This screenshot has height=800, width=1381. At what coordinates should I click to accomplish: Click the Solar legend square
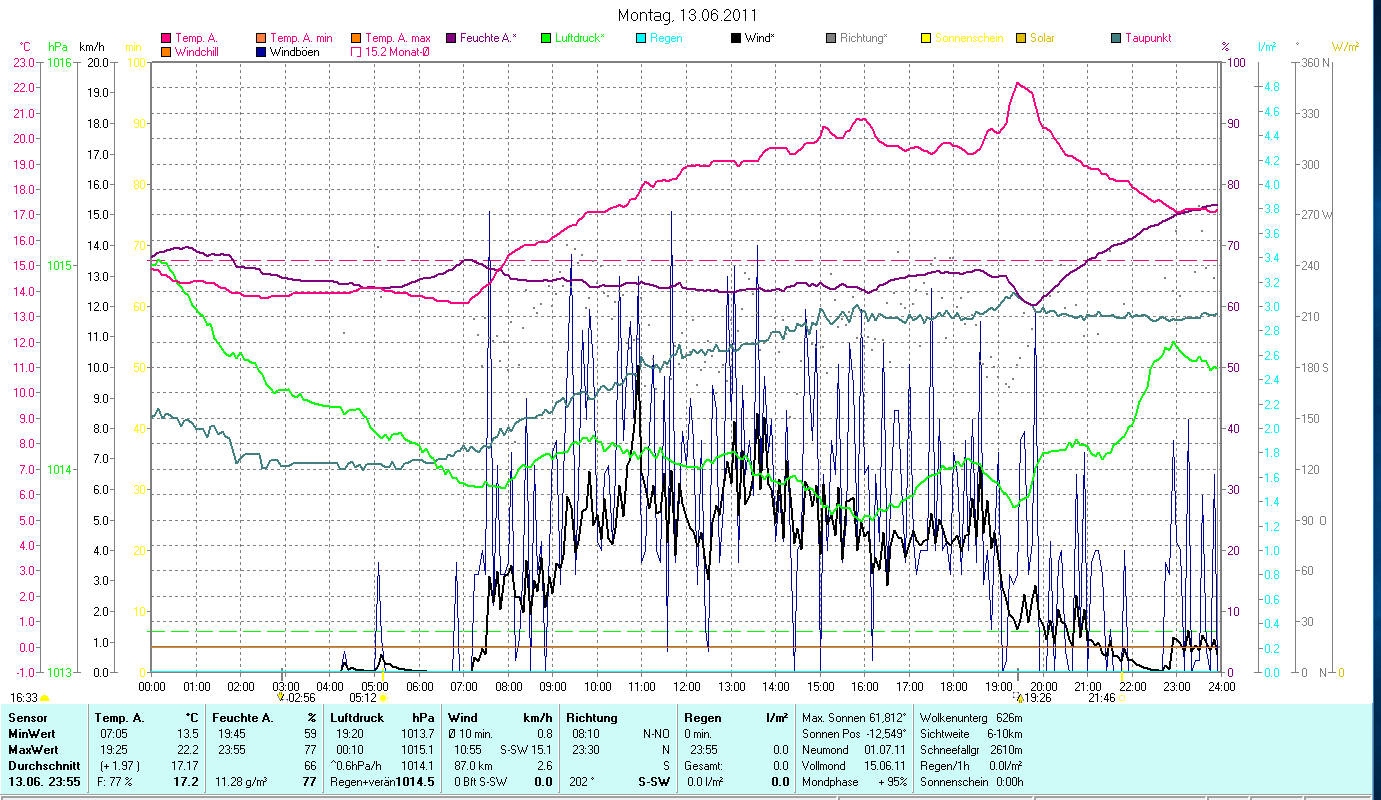point(1021,38)
